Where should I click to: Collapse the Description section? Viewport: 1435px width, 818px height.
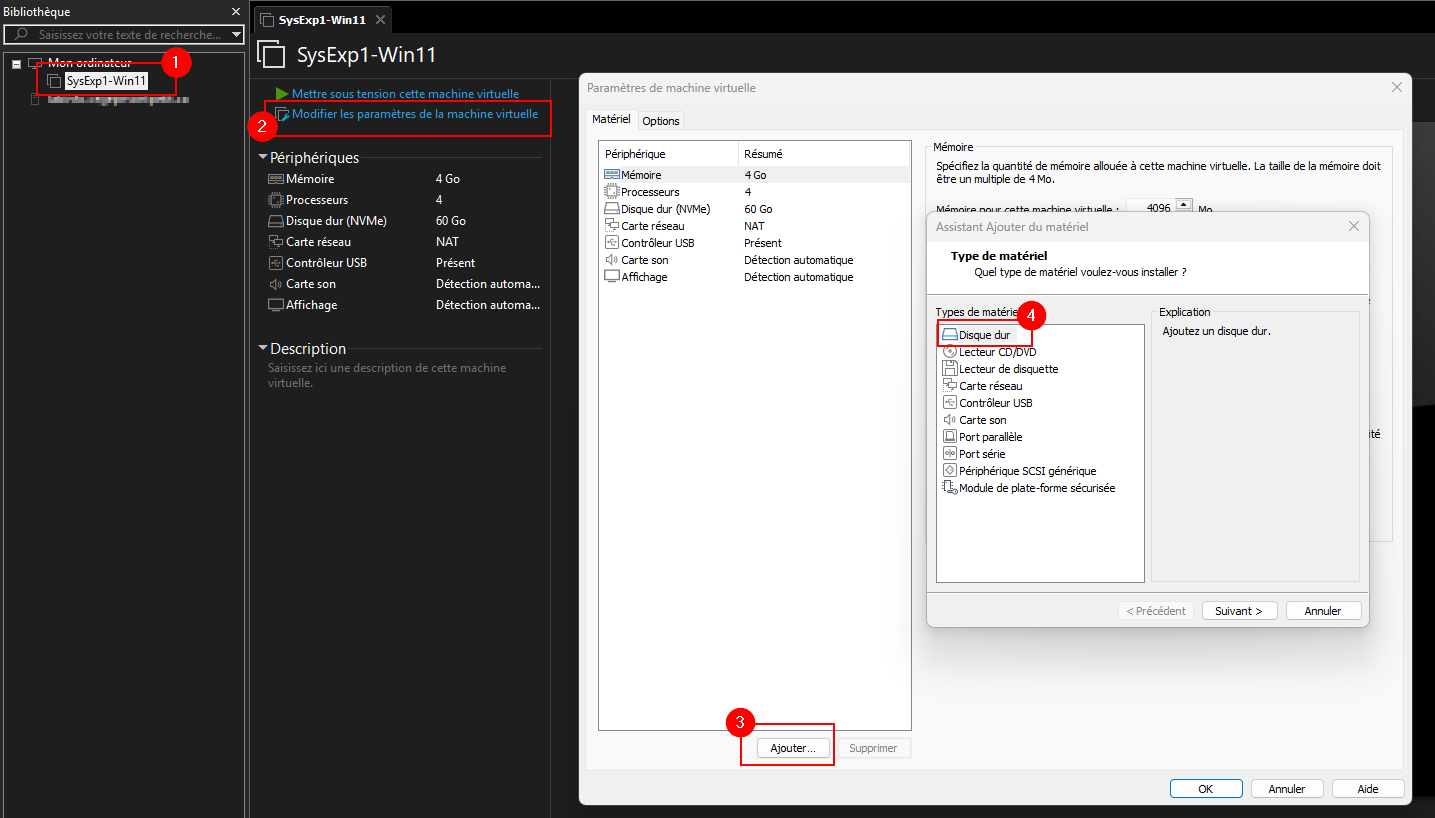[263, 348]
